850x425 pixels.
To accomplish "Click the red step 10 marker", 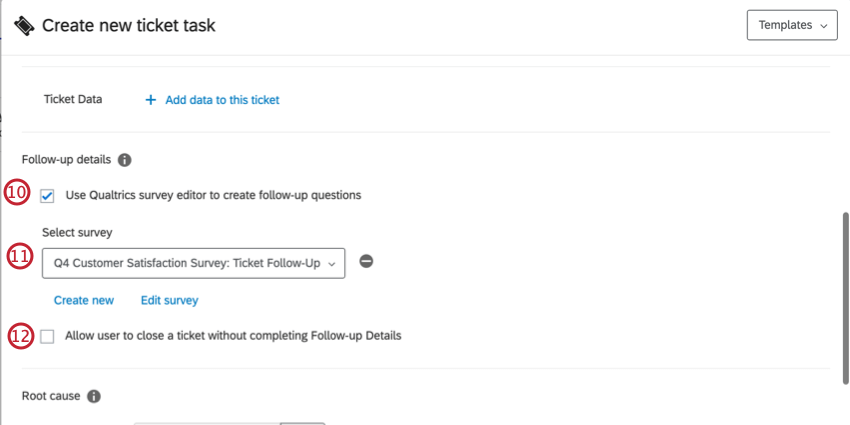I will 18,193.
